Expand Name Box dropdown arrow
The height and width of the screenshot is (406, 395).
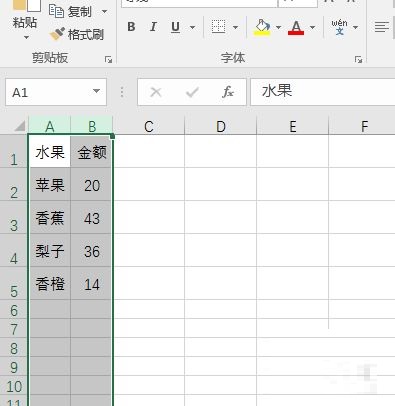97,91
